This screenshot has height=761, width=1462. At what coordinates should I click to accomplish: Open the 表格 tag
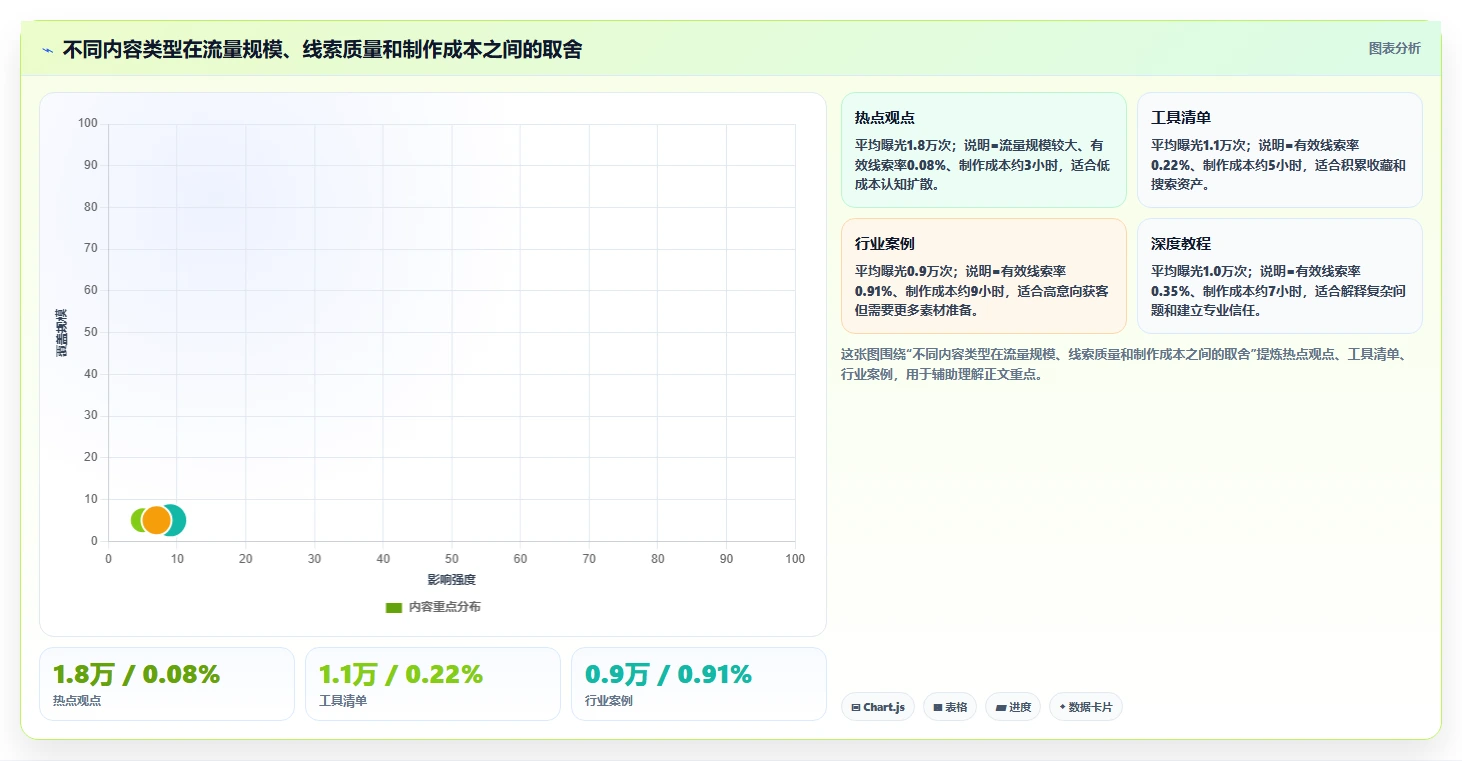click(x=950, y=707)
